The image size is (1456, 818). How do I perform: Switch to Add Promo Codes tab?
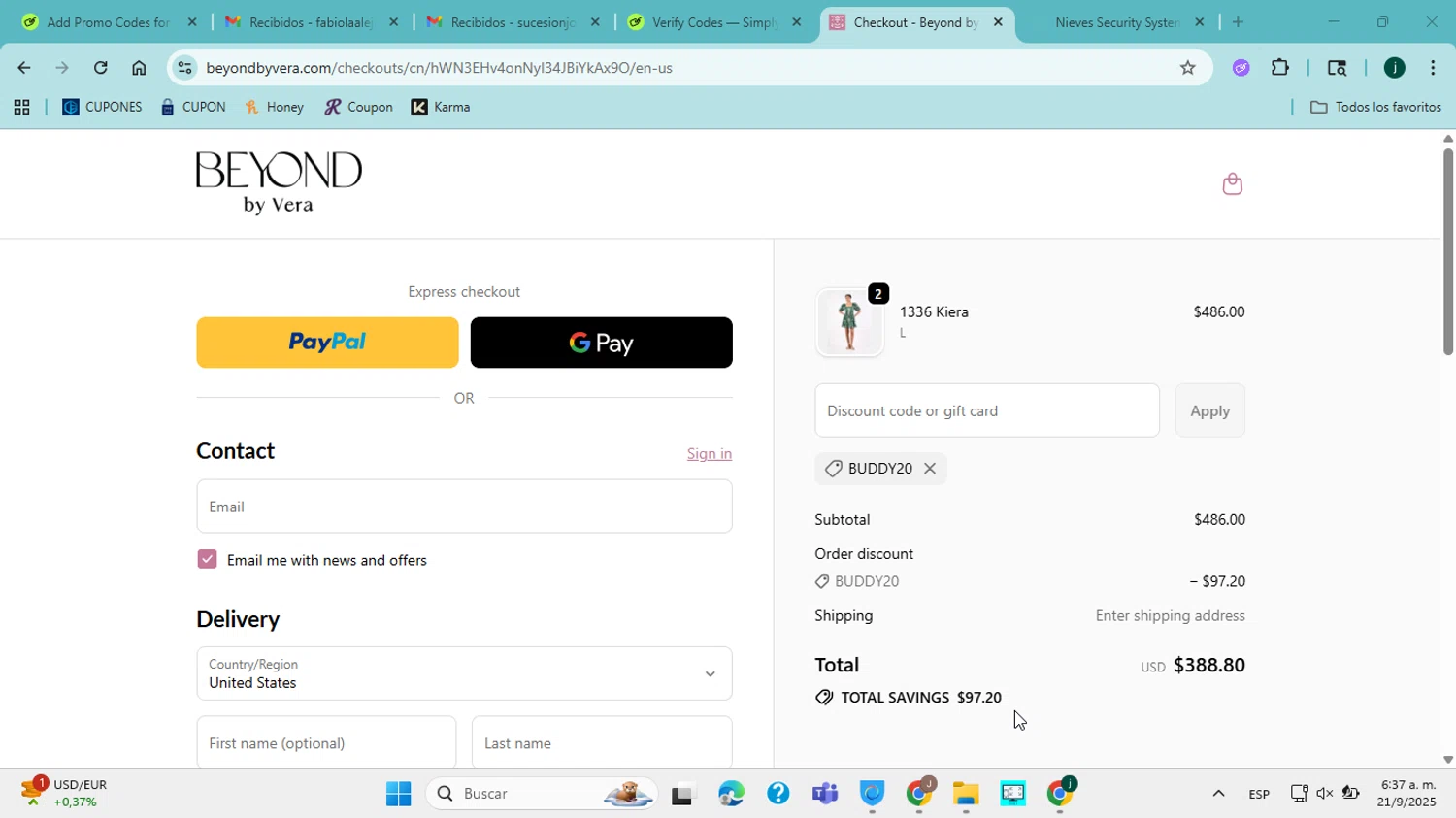point(109,22)
